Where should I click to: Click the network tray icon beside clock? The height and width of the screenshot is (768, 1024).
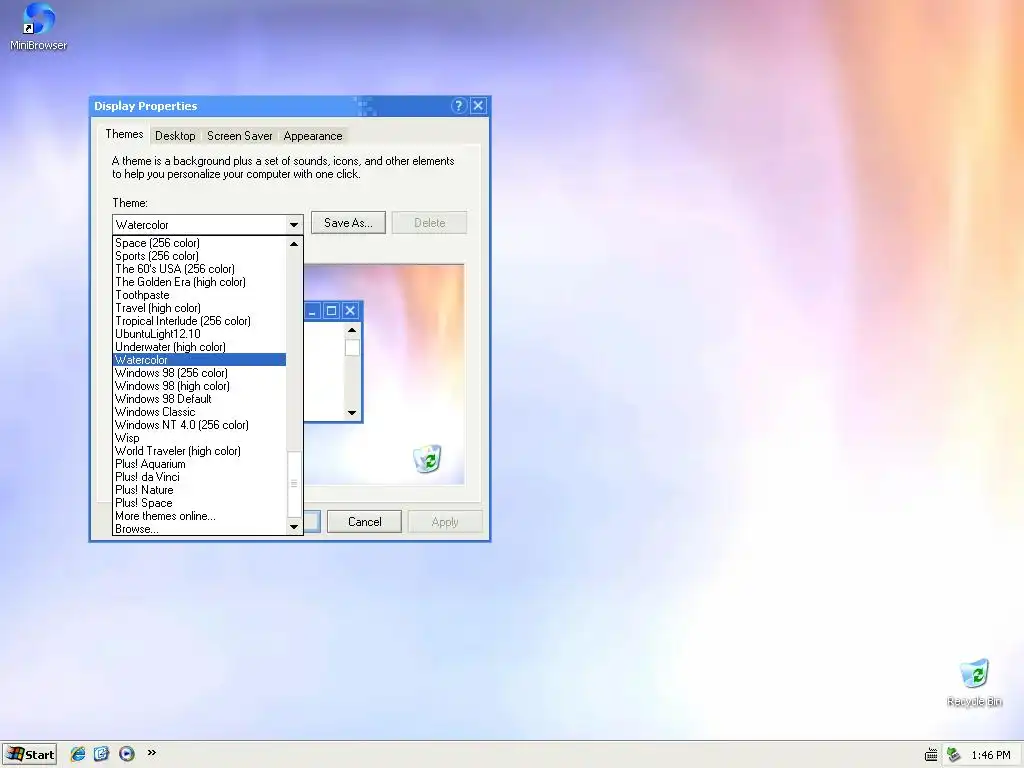tap(953, 754)
